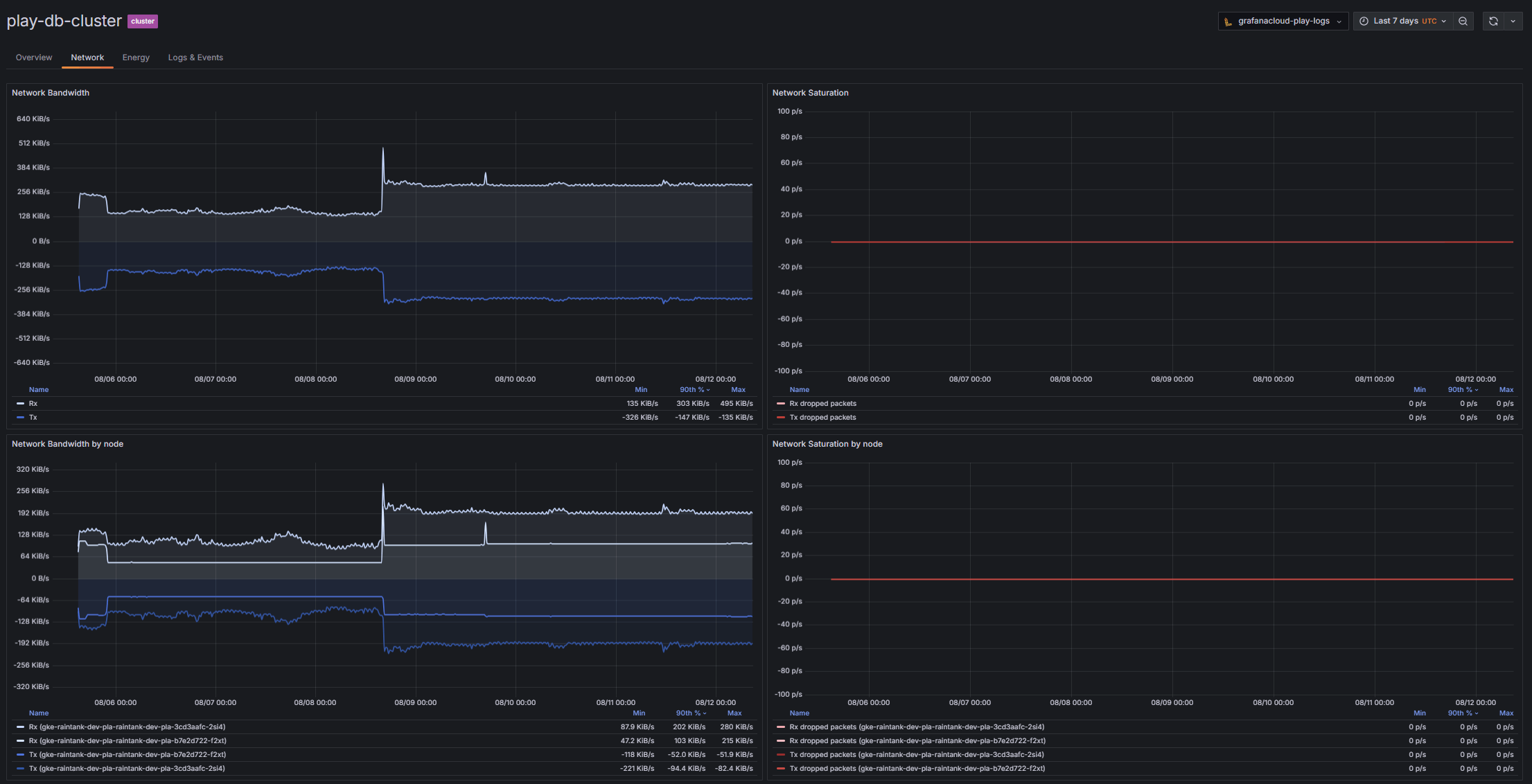This screenshot has height=784, width=1532.
Task: Click the cluster tag beside play-db-cluster
Action: click(x=142, y=21)
